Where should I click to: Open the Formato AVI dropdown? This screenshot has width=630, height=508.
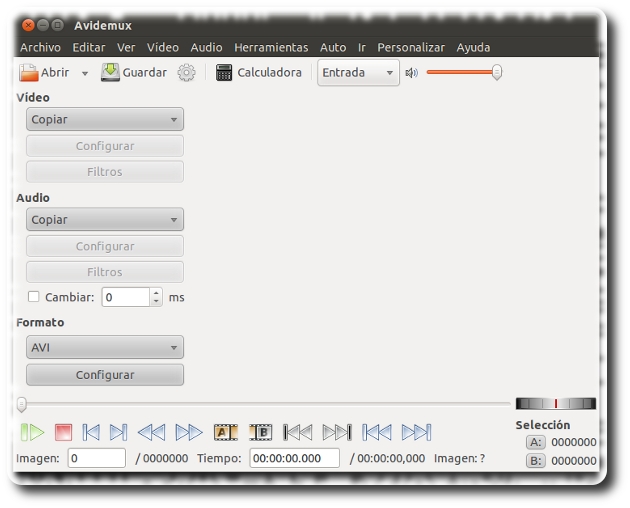point(105,347)
